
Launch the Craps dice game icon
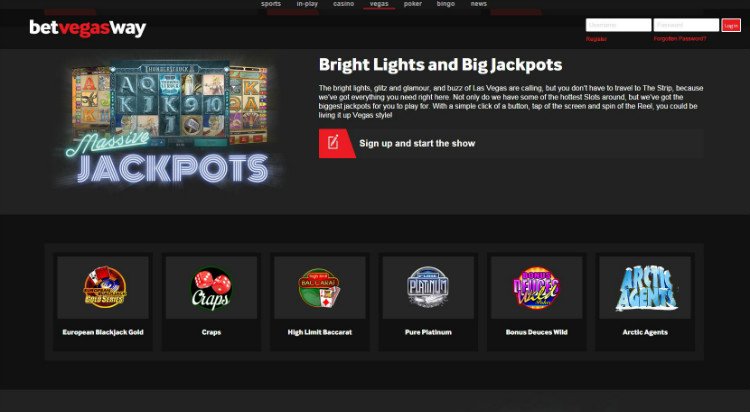click(211, 288)
